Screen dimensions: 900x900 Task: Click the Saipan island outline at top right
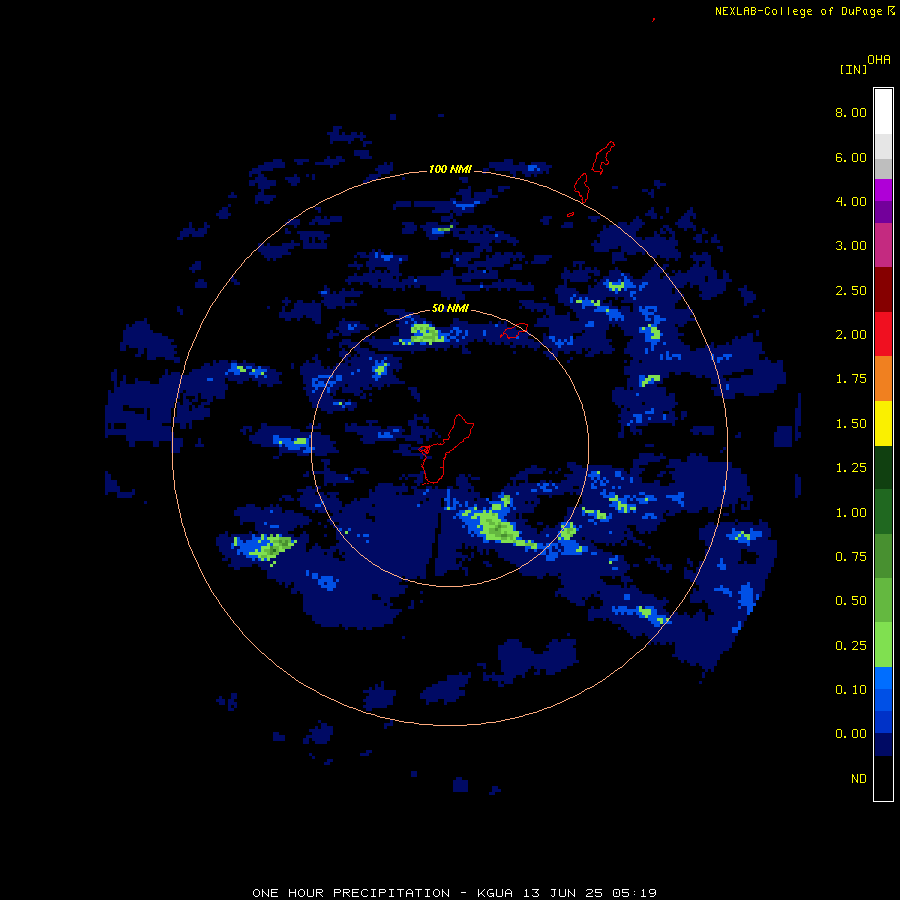click(x=603, y=157)
